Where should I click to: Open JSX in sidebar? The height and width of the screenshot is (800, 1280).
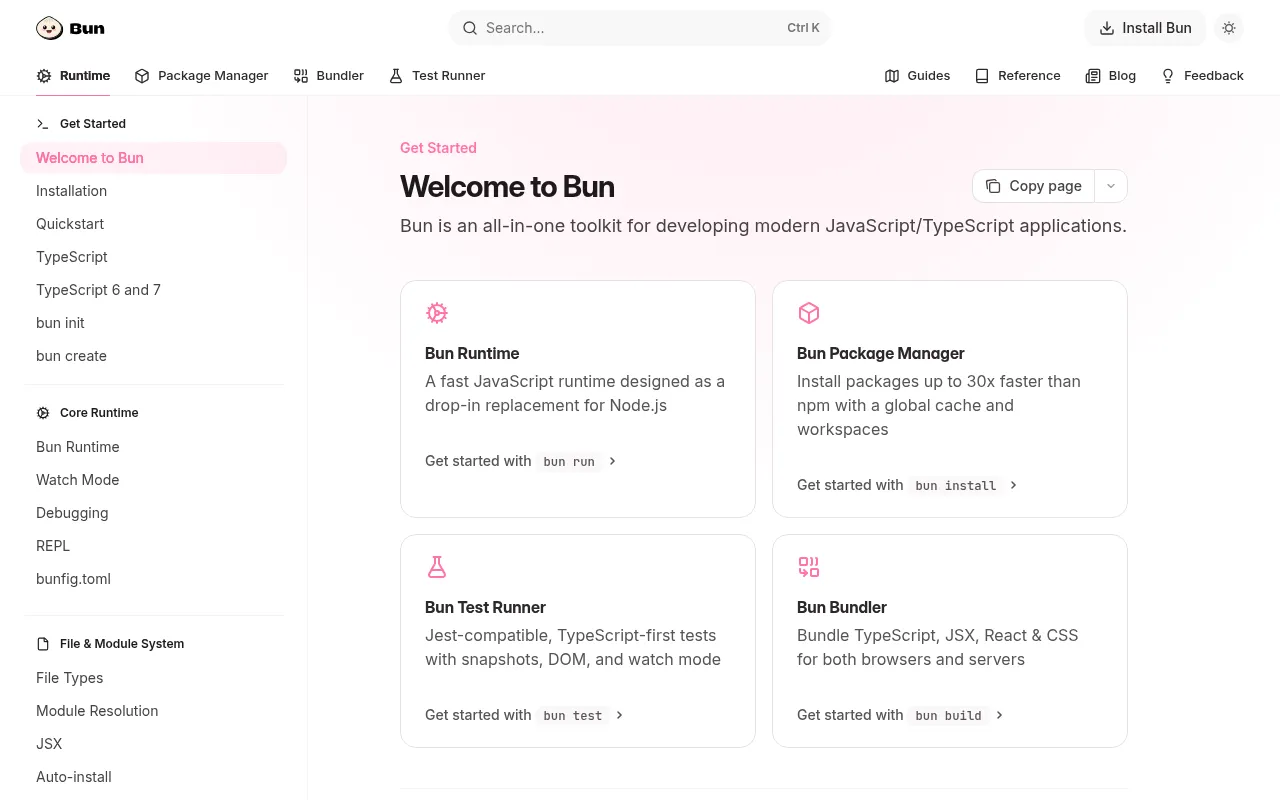coord(153,744)
